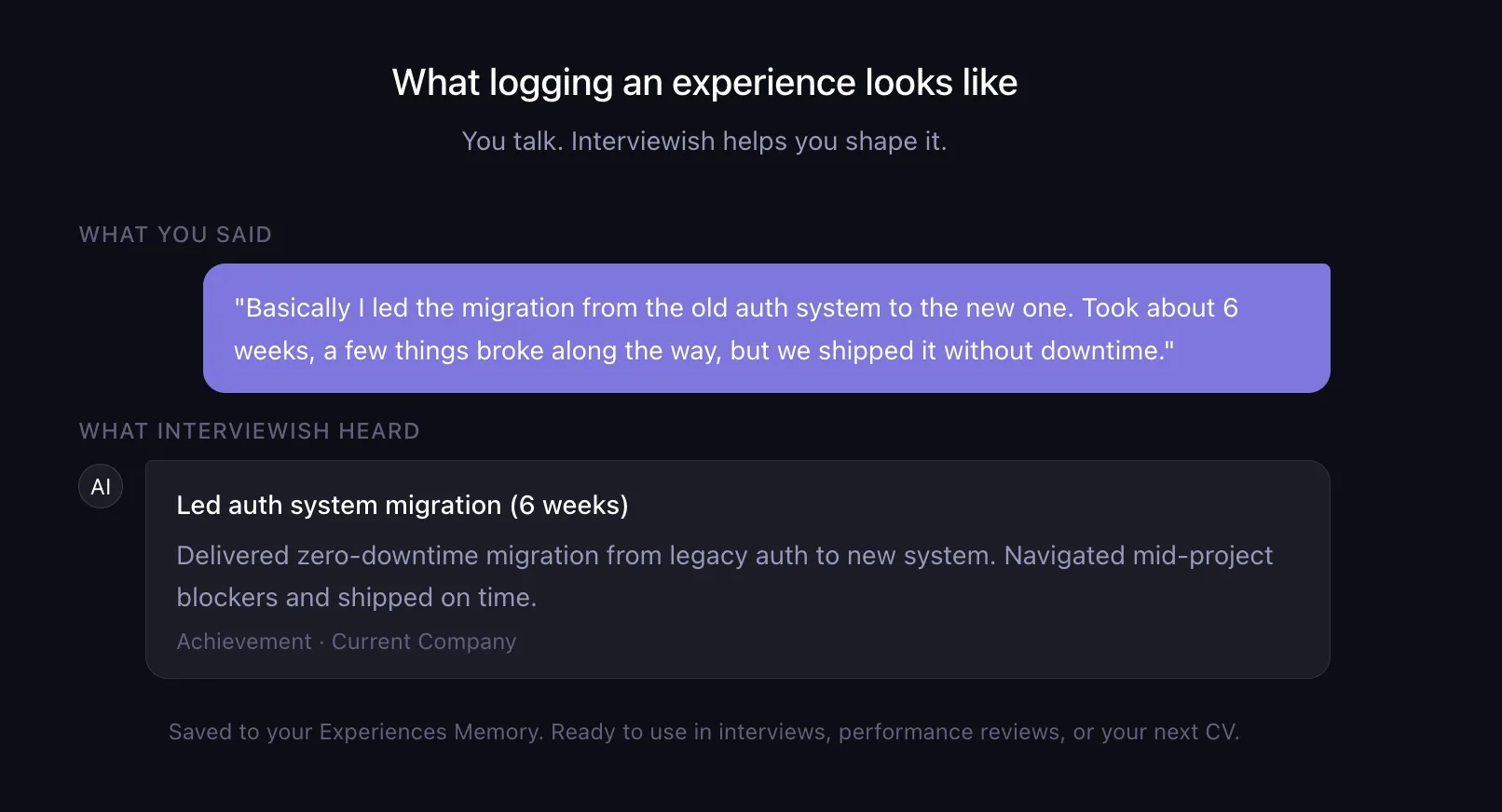The width and height of the screenshot is (1502, 812).
Task: Click the title 'Led auth system migration (6 weeks)'
Action: (x=403, y=505)
